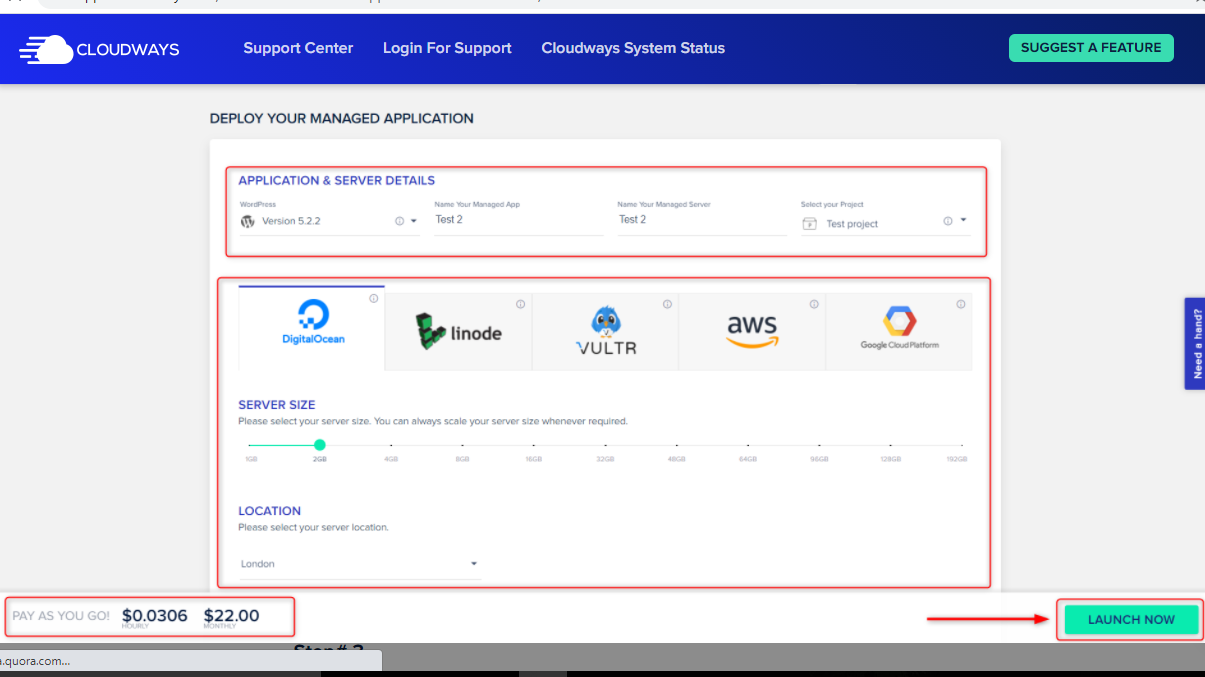
Task: Set server size slider to 32GB
Action: coord(605,445)
